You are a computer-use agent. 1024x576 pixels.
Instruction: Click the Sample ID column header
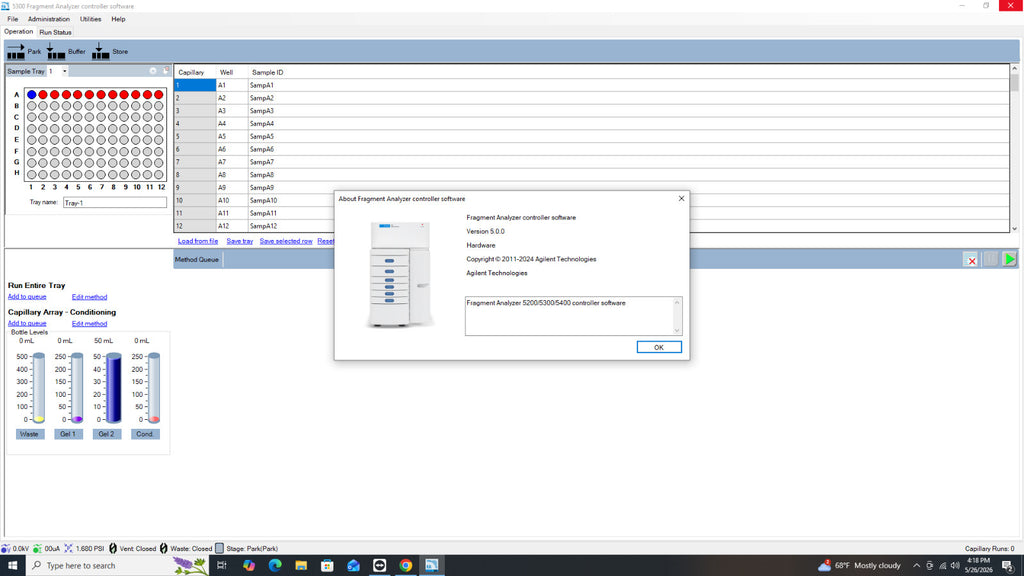[268, 72]
